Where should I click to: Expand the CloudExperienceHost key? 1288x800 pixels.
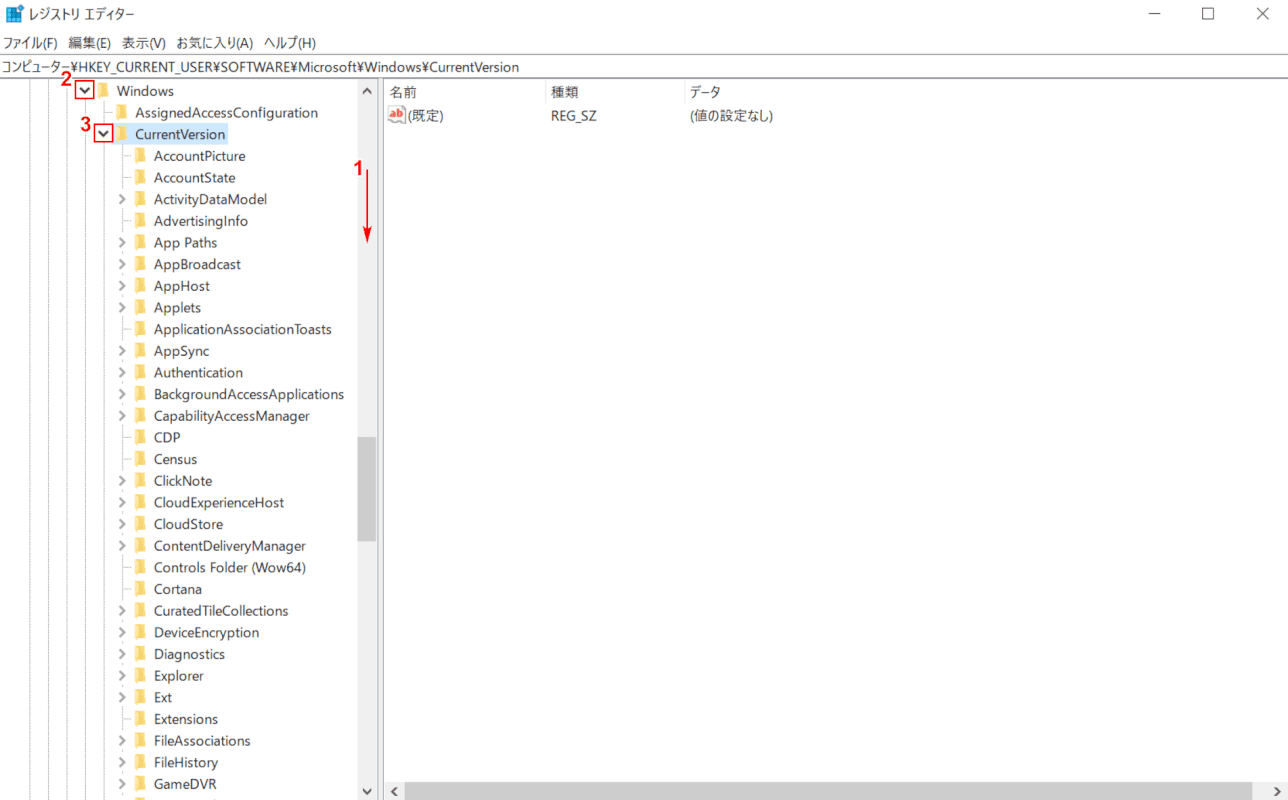click(x=122, y=503)
